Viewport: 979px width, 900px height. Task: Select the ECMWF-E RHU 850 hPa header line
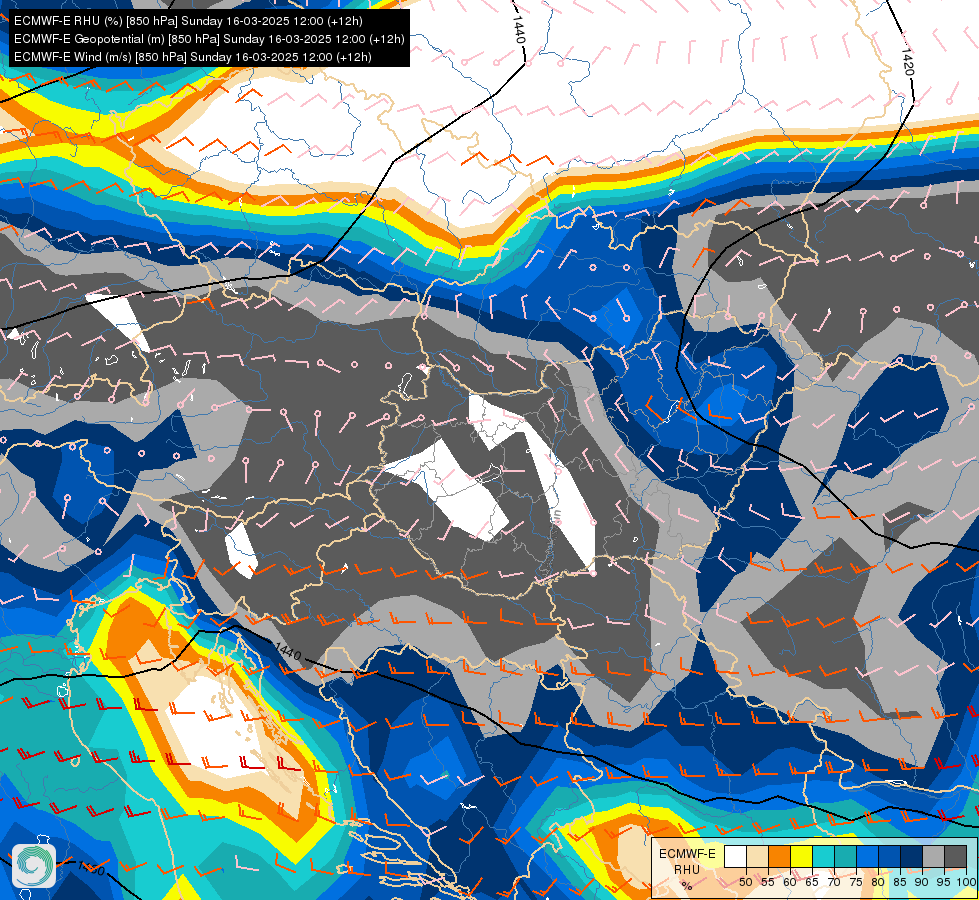(x=188, y=21)
